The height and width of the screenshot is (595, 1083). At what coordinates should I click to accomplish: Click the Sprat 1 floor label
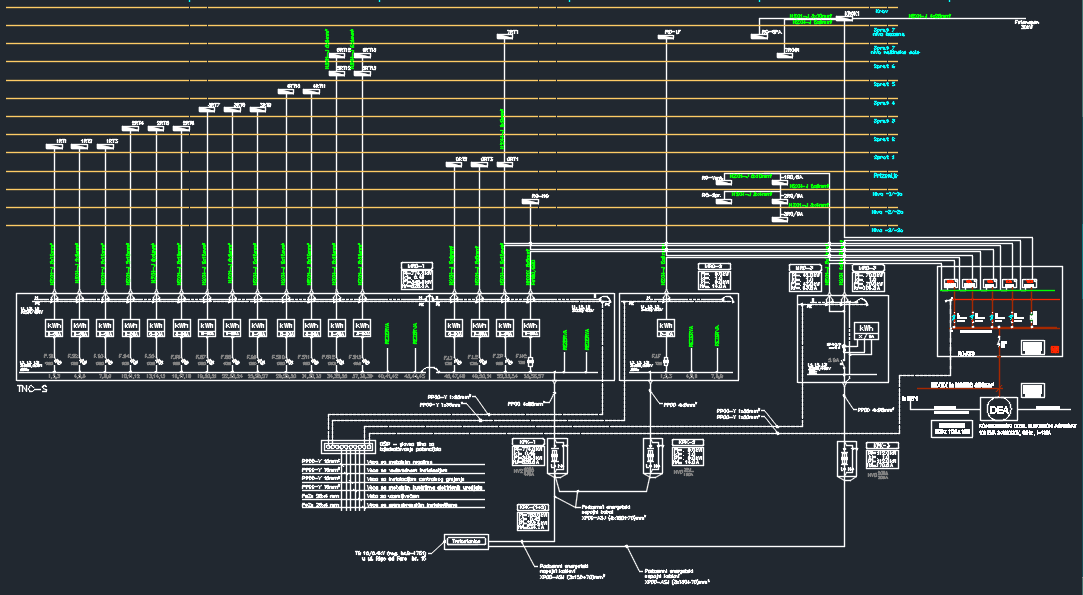click(x=885, y=157)
